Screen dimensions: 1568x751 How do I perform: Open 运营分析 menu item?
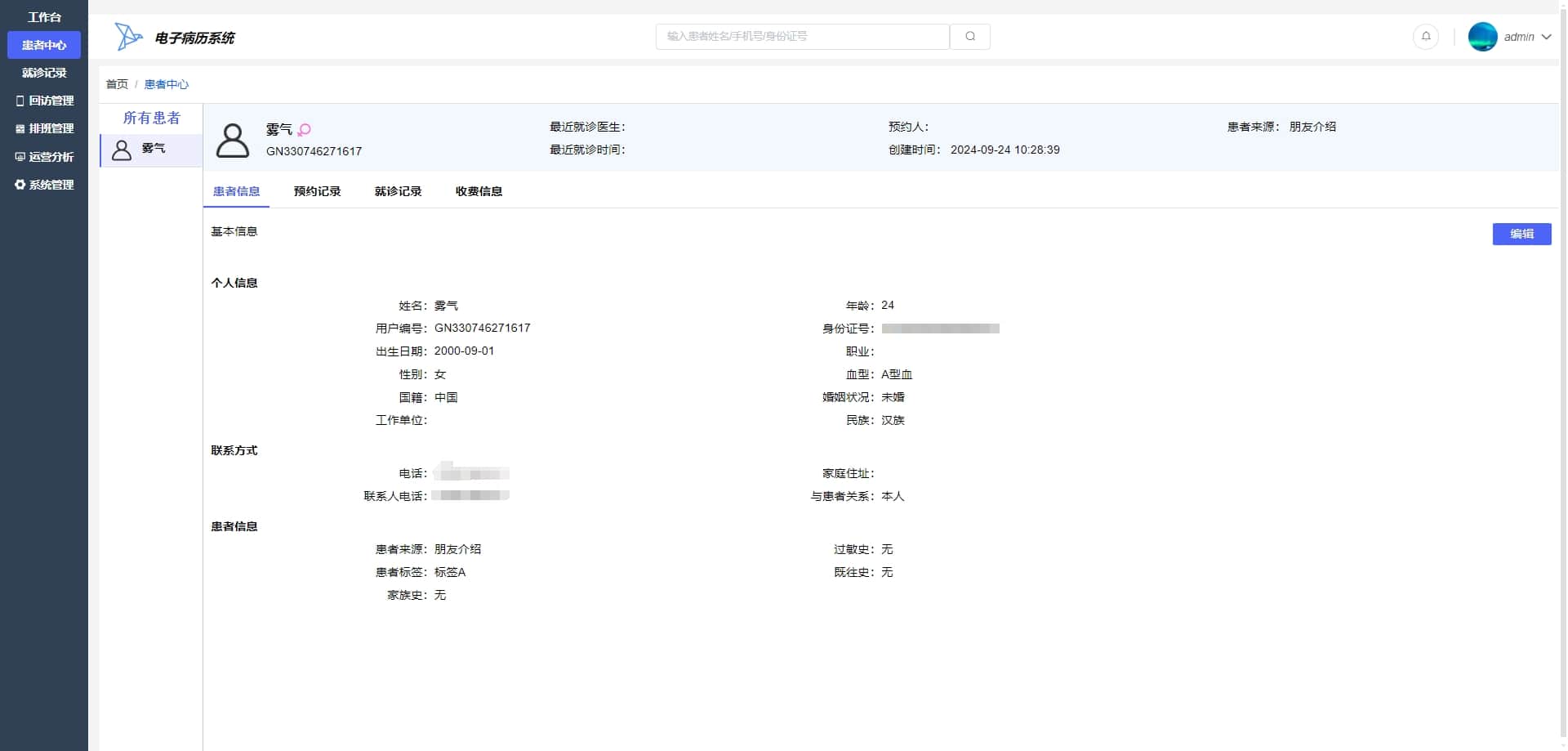tap(44, 157)
